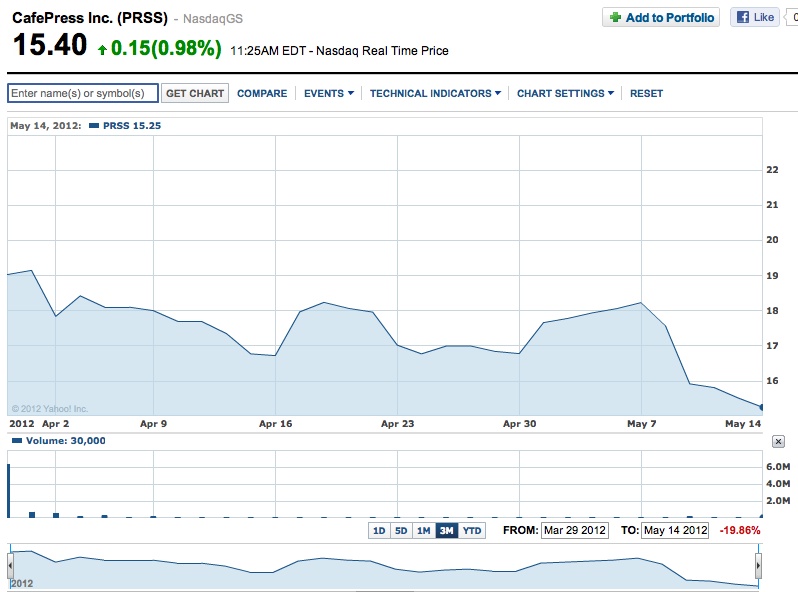Click the tallest volume bar at chart start

click(9, 491)
